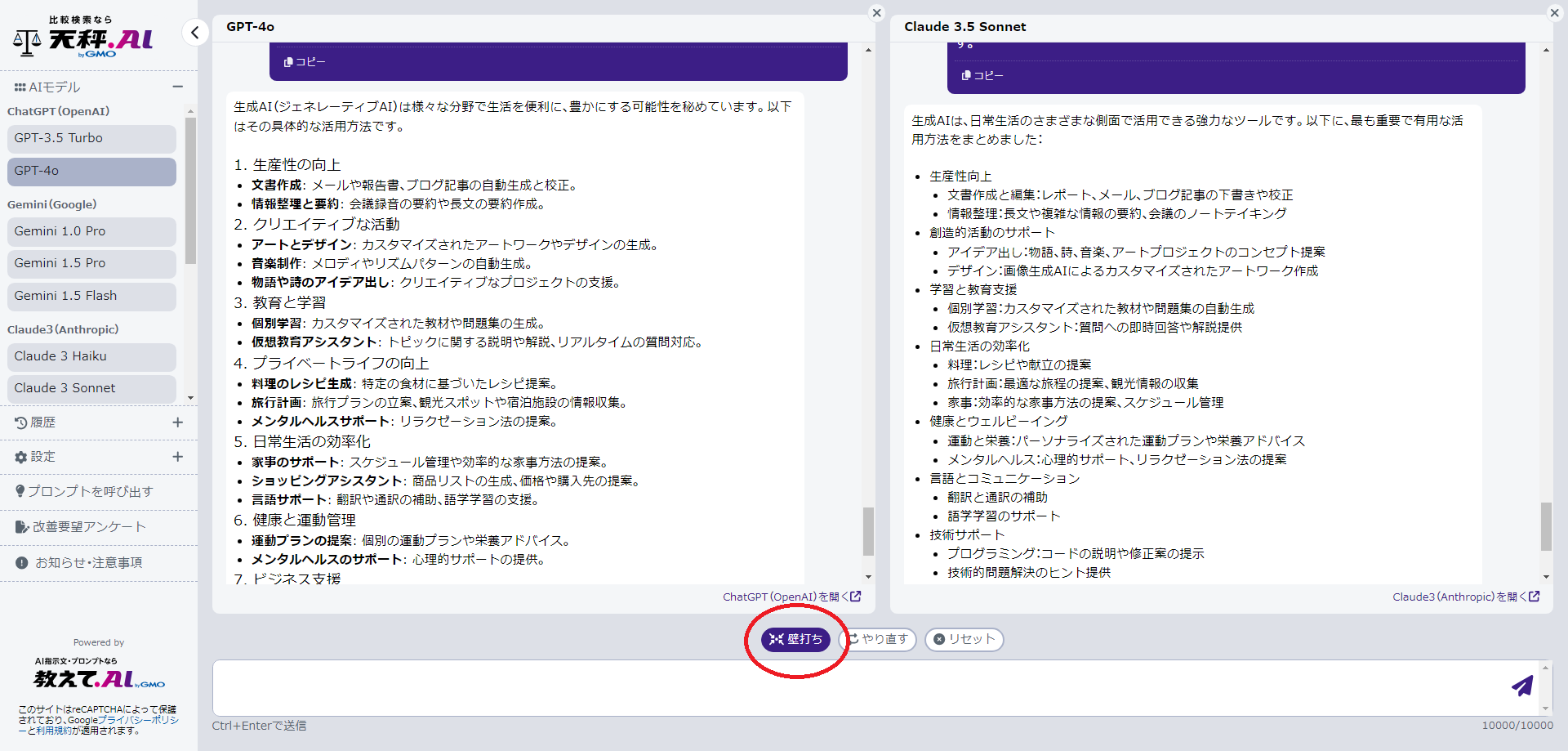Send message with paper plane icon
Image resolution: width=1568 pixels, height=751 pixels.
coord(1522,686)
